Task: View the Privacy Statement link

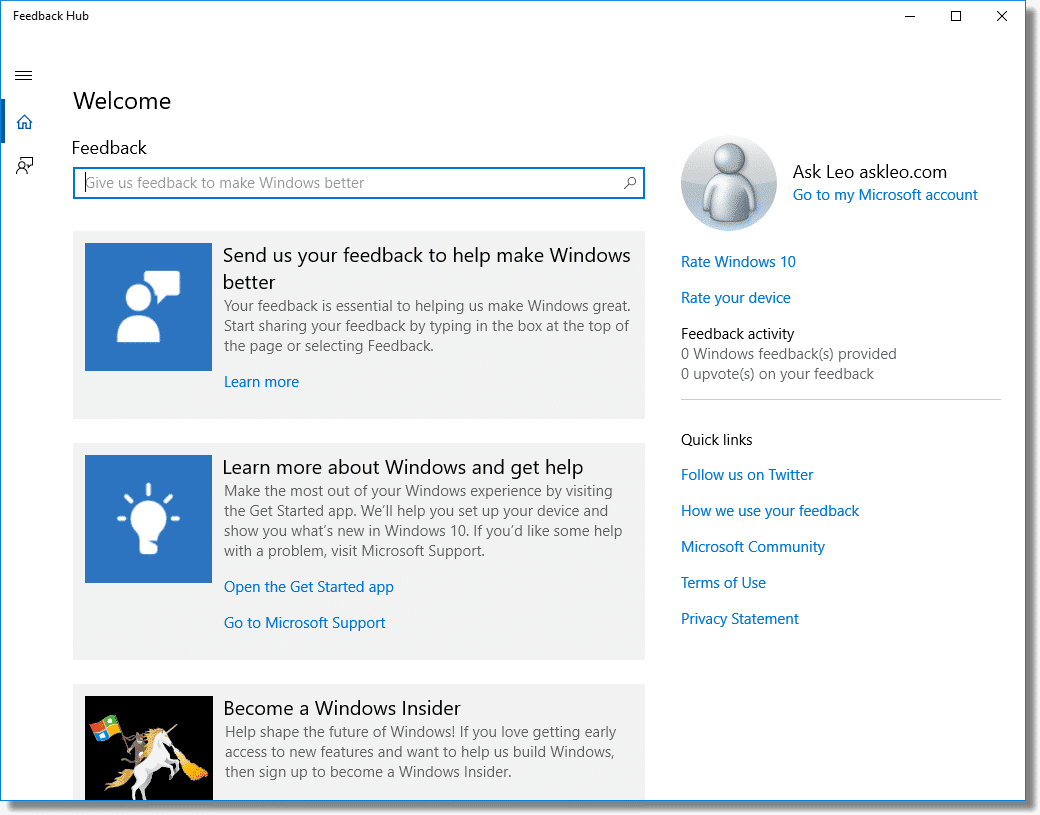Action: tap(740, 619)
